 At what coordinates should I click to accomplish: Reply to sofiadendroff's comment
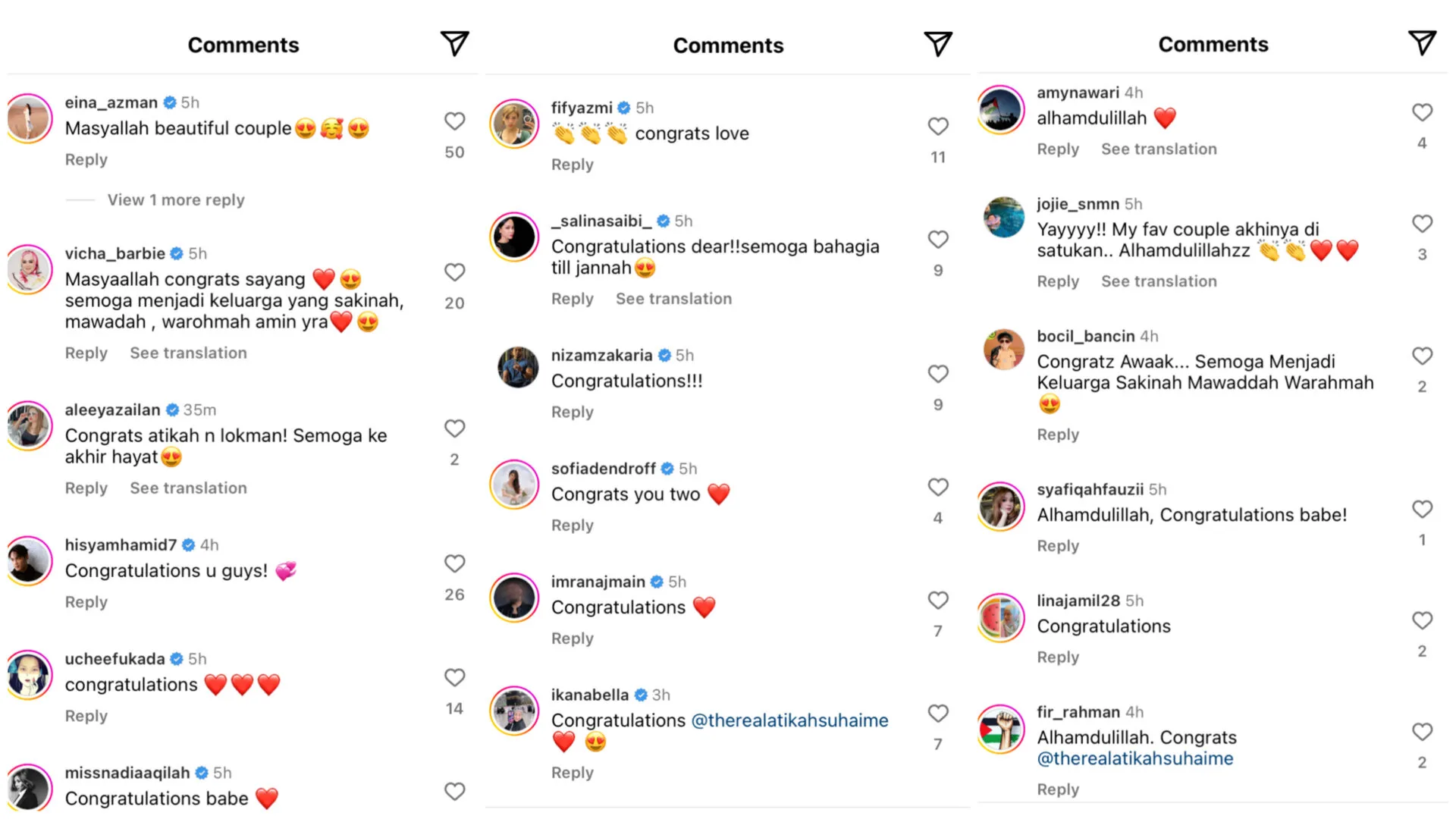[572, 526]
